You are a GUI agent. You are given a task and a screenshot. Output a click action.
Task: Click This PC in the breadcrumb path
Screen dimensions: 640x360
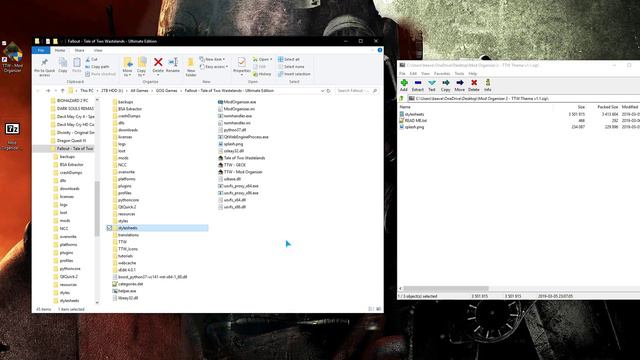87,91
